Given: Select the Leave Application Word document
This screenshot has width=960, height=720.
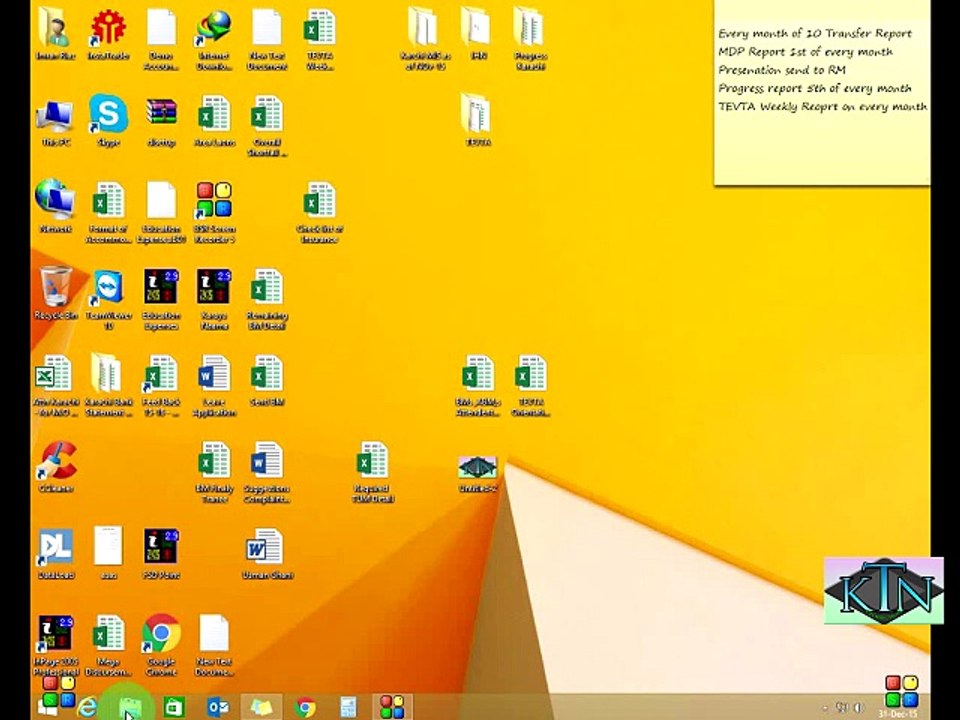Looking at the screenshot, I should (214, 375).
